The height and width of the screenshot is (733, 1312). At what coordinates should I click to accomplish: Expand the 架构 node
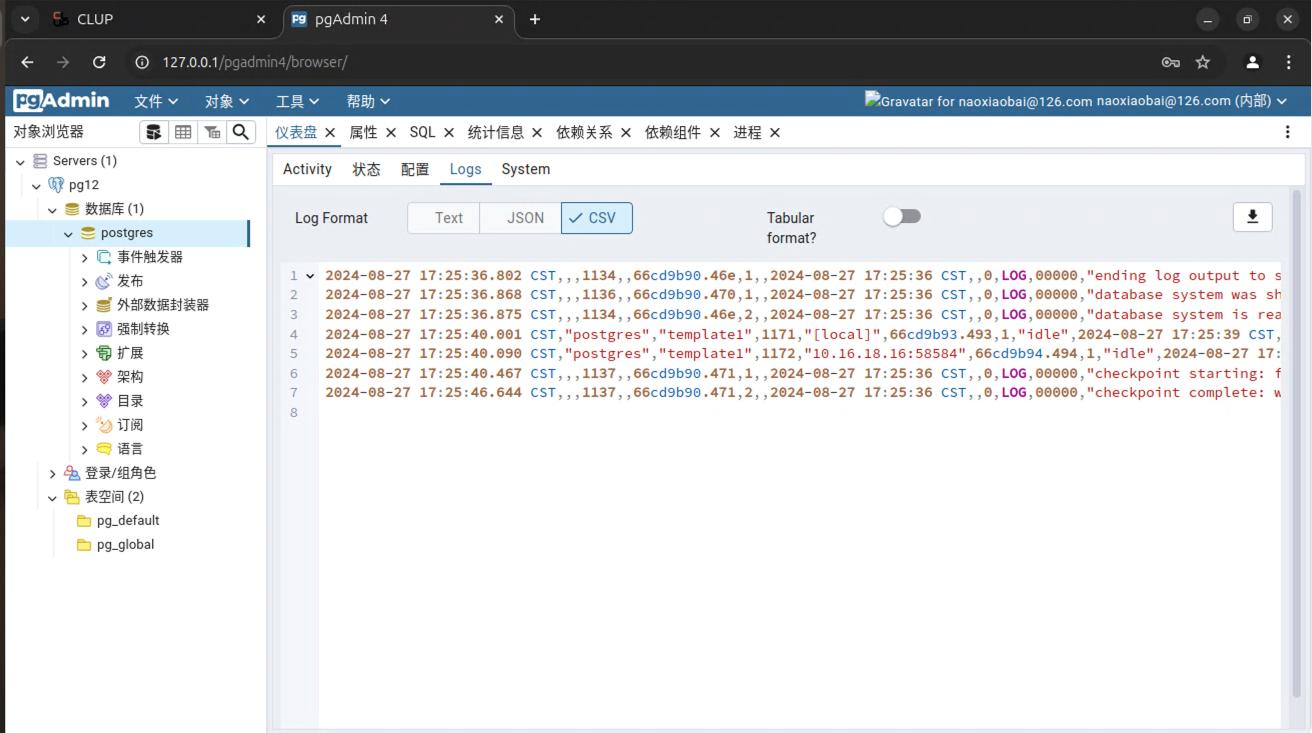(x=84, y=377)
